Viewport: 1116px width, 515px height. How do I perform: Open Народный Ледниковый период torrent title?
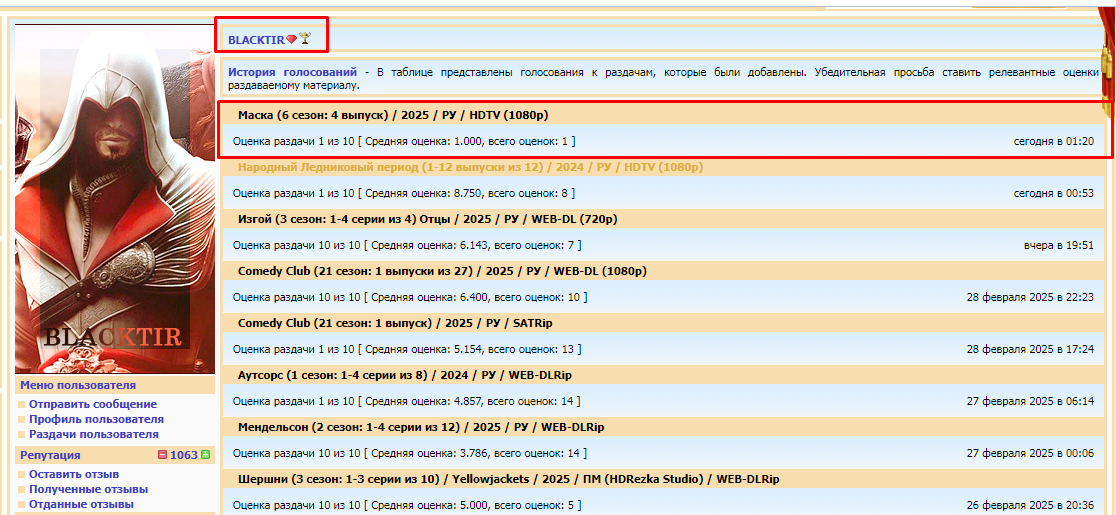click(x=470, y=167)
